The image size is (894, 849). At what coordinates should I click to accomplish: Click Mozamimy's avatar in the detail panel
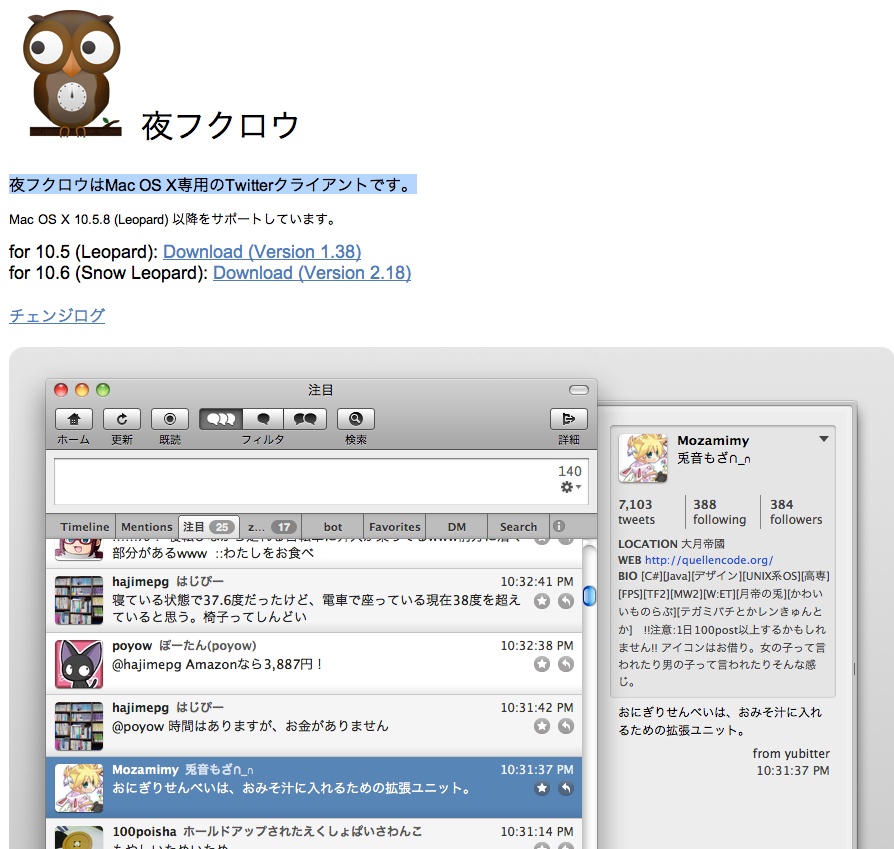click(x=643, y=458)
